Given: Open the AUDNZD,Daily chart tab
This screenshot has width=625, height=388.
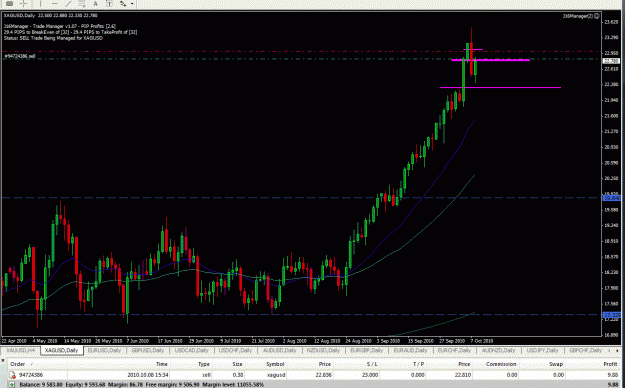Looking at the screenshot, I should click(498, 351).
